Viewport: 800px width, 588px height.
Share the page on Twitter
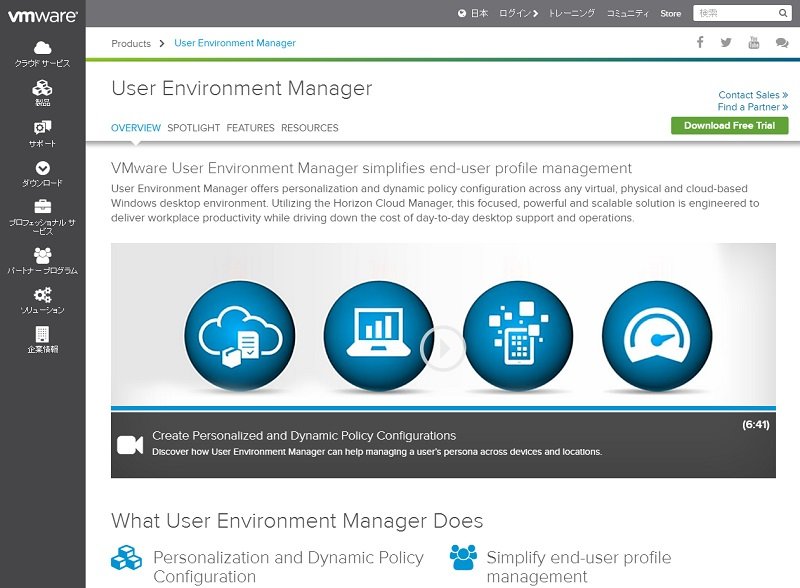pos(726,42)
